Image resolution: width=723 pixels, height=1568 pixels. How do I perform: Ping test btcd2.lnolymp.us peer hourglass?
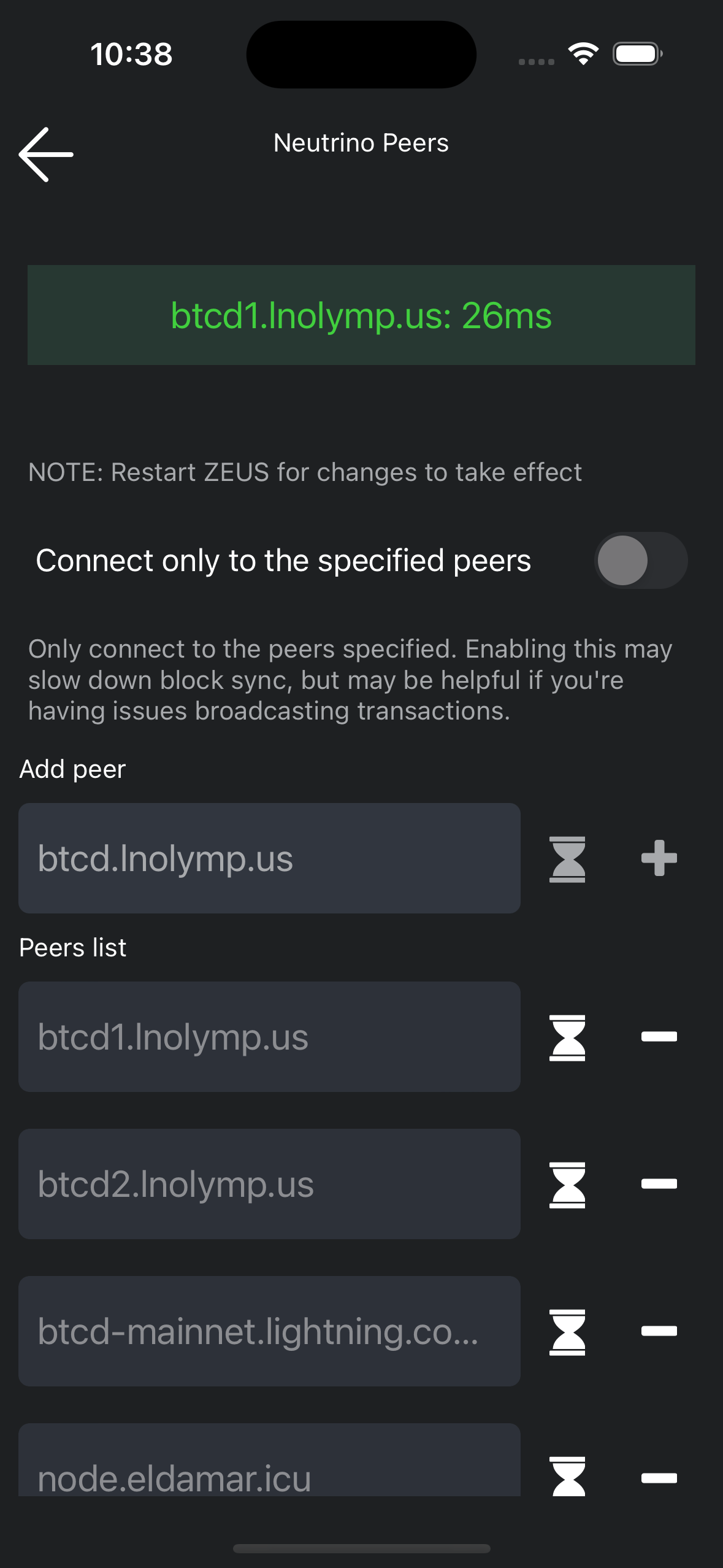coord(567,1185)
